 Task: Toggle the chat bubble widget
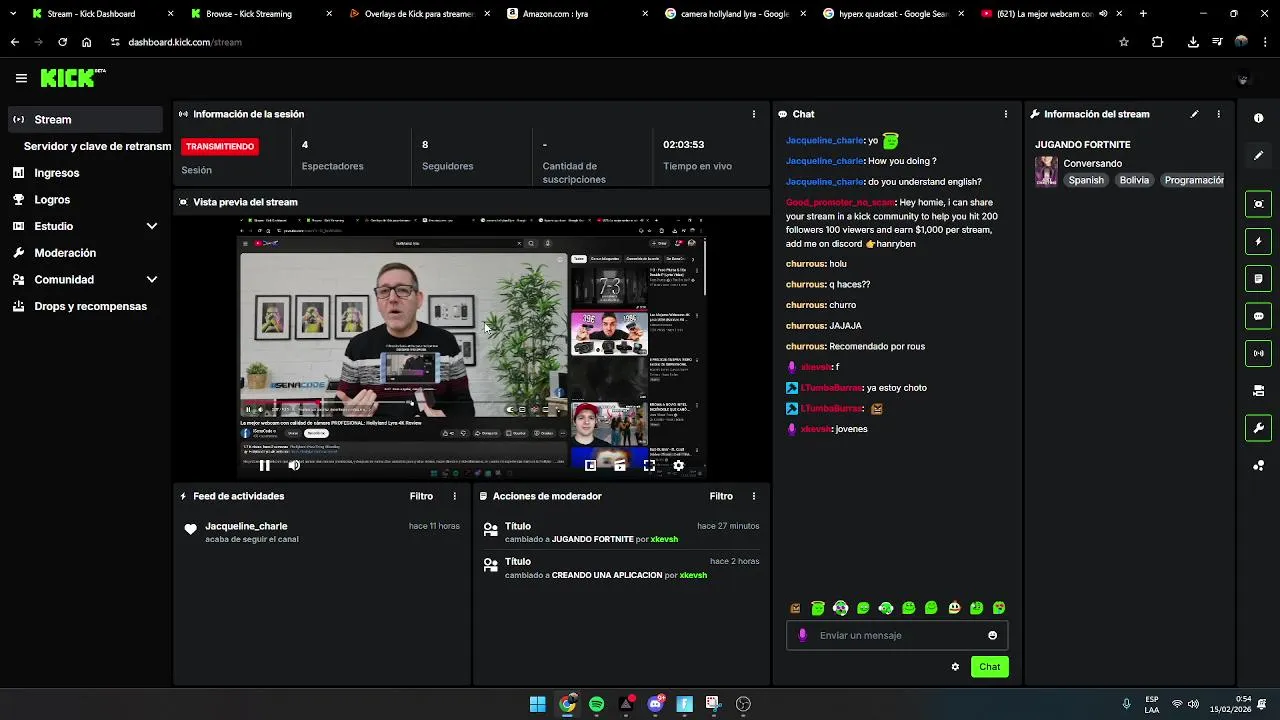coord(1258,316)
